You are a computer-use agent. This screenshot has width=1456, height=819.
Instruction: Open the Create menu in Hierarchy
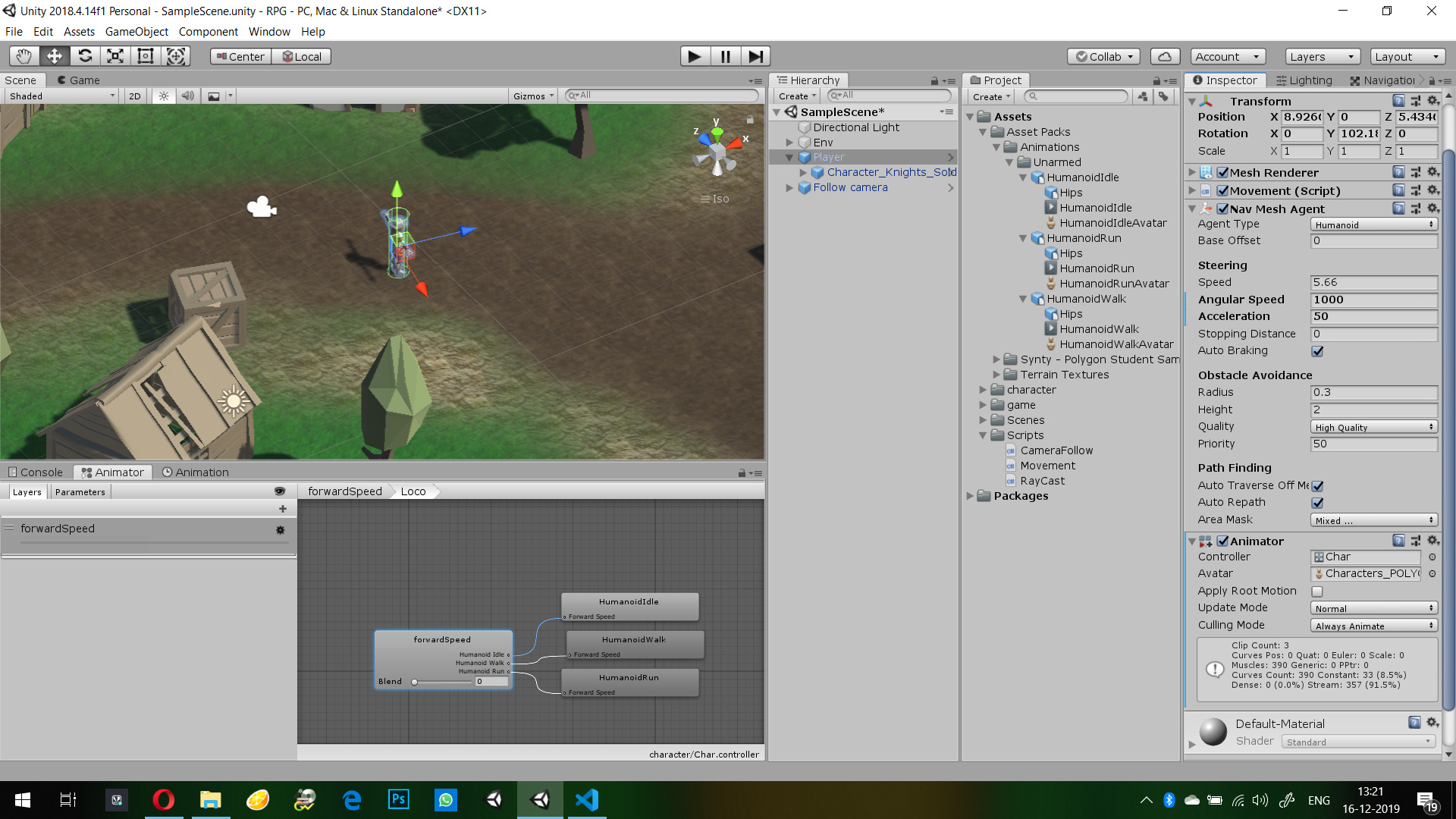pyautogui.click(x=795, y=96)
